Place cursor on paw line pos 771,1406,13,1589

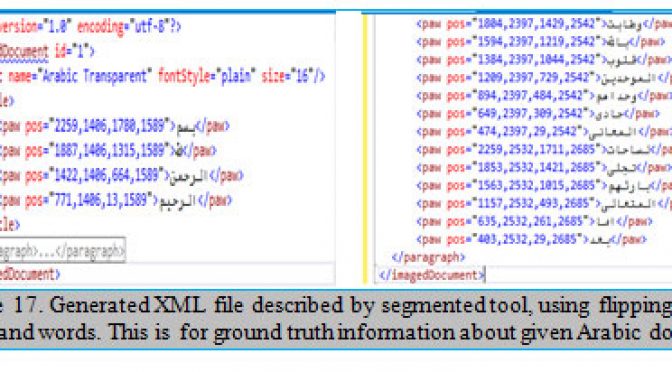116,200
